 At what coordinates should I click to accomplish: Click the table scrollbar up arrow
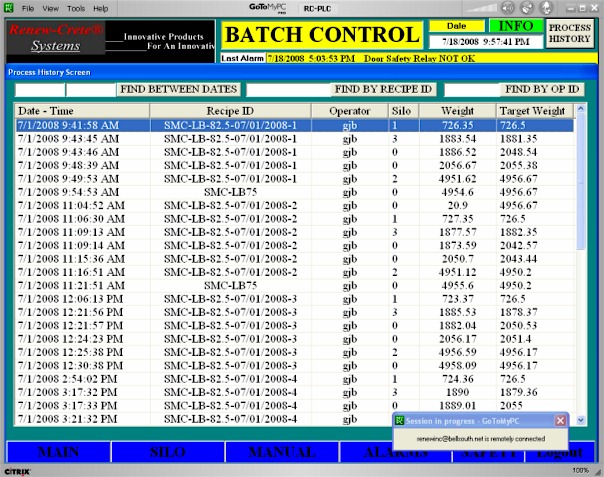pyautogui.click(x=581, y=109)
